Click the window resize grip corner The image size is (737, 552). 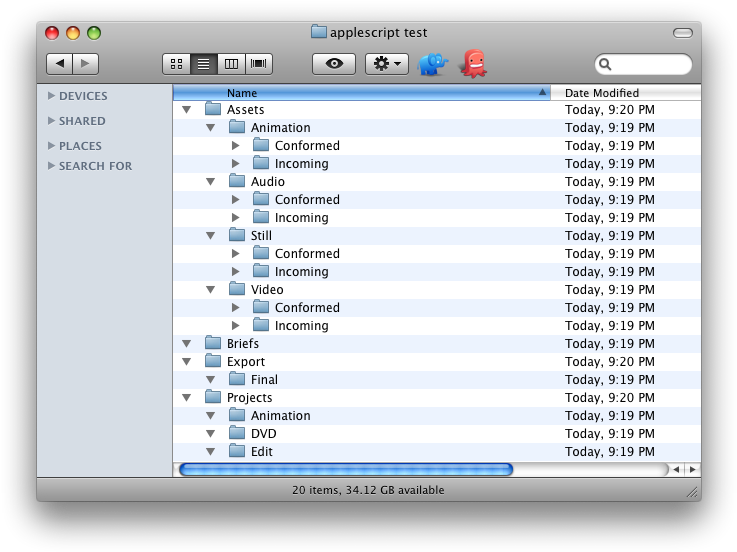tap(692, 492)
